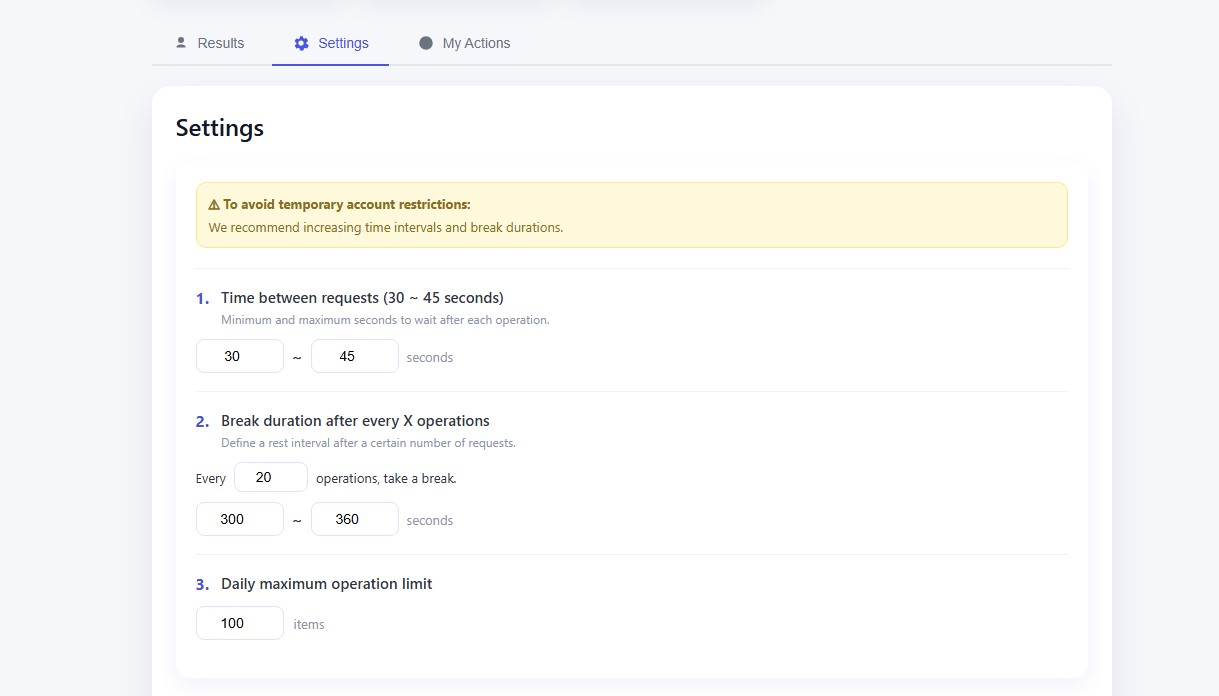Click the bold Settings page heading
The width and height of the screenshot is (1219, 696).
click(220, 128)
